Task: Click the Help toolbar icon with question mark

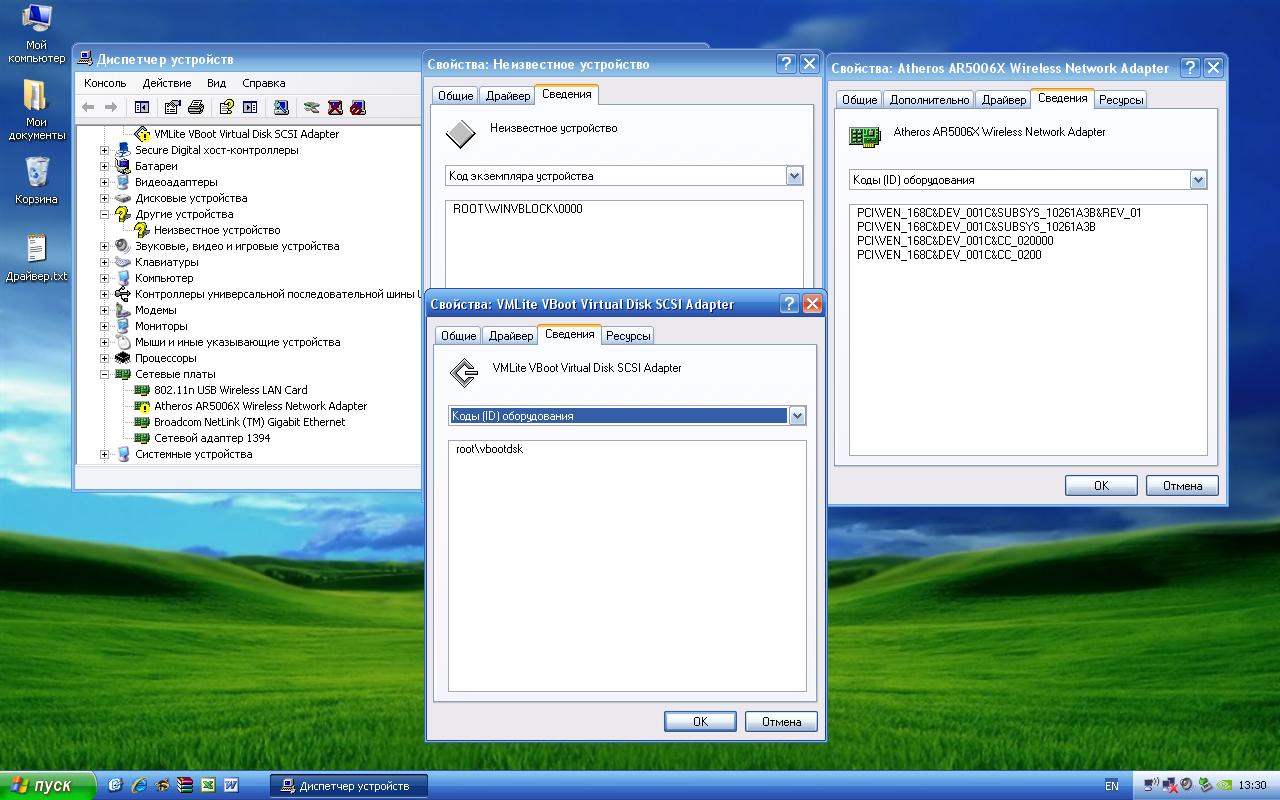Action: (x=227, y=107)
